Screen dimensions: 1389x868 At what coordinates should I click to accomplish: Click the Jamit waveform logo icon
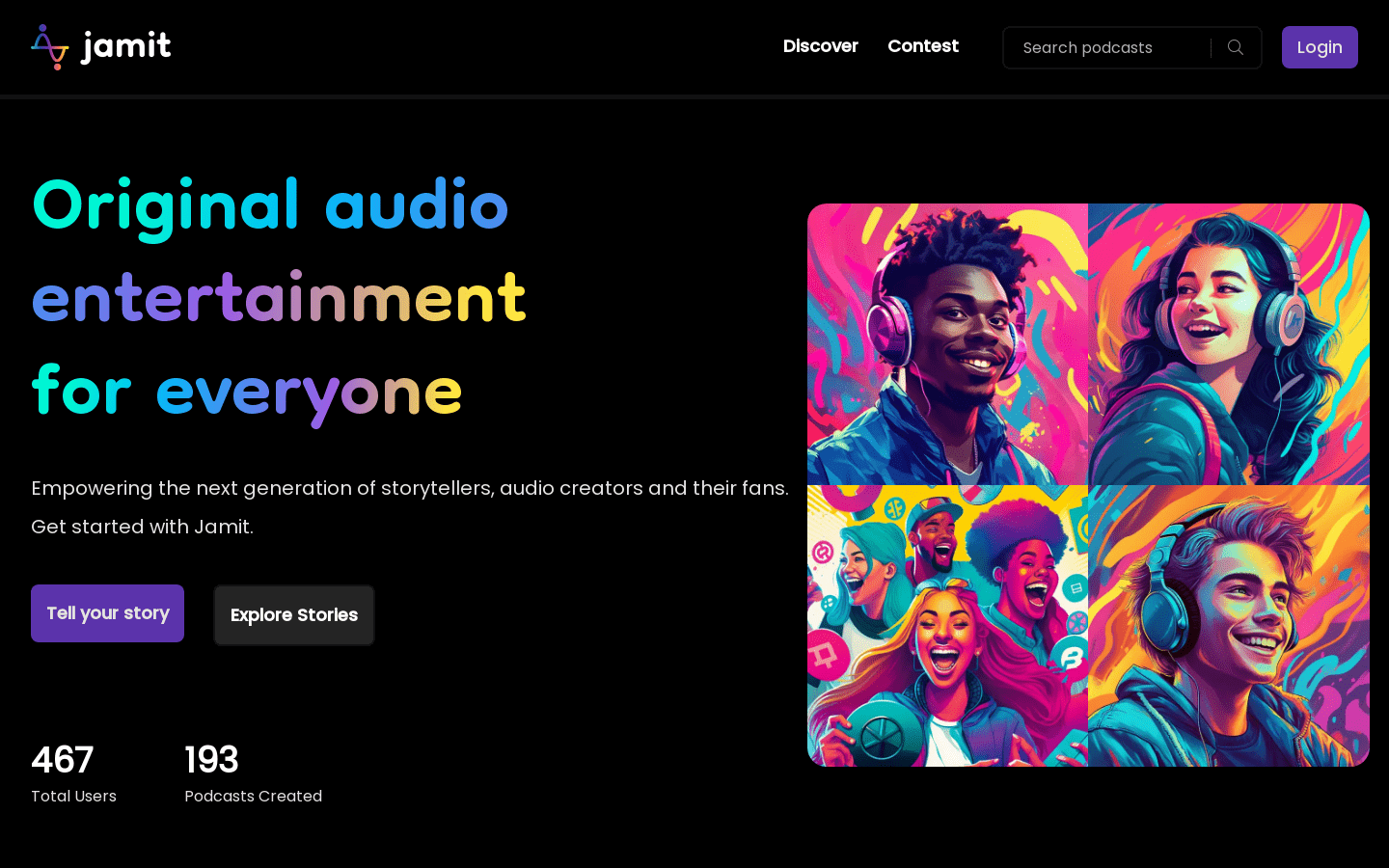pos(49,47)
